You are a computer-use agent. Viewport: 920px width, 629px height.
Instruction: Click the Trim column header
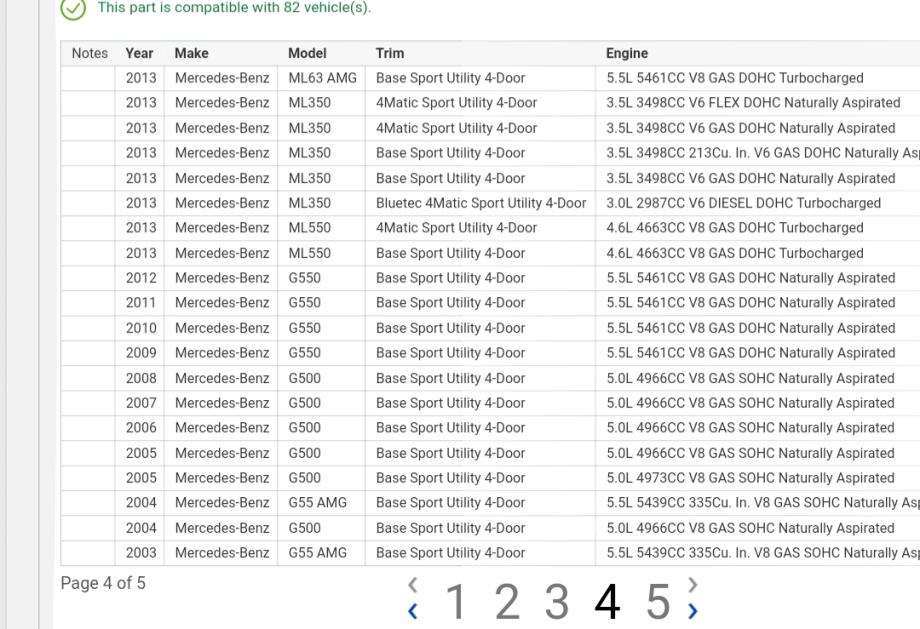pyautogui.click(x=390, y=53)
